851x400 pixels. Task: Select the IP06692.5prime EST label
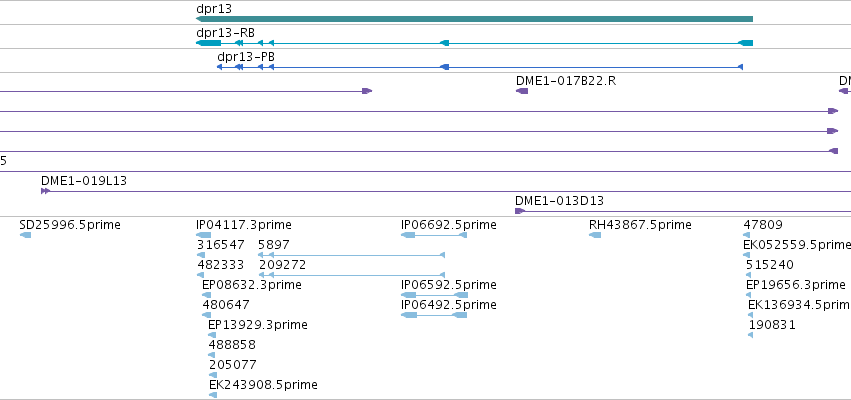point(449,225)
